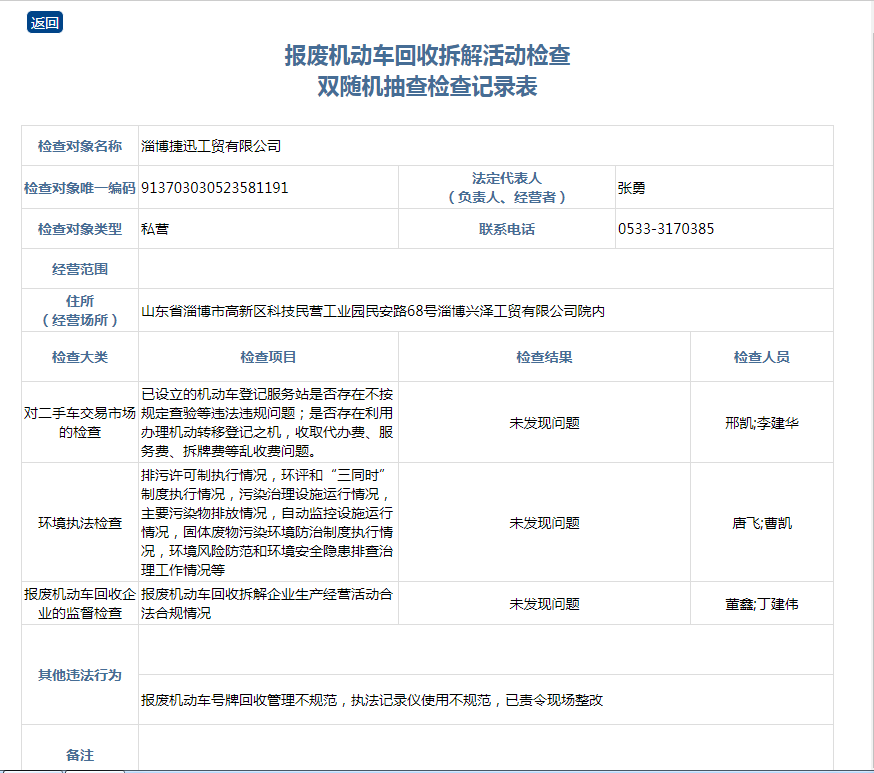The image size is (874, 773).
Task: Click the empty 经营范围 value cell
Action: click(485, 269)
